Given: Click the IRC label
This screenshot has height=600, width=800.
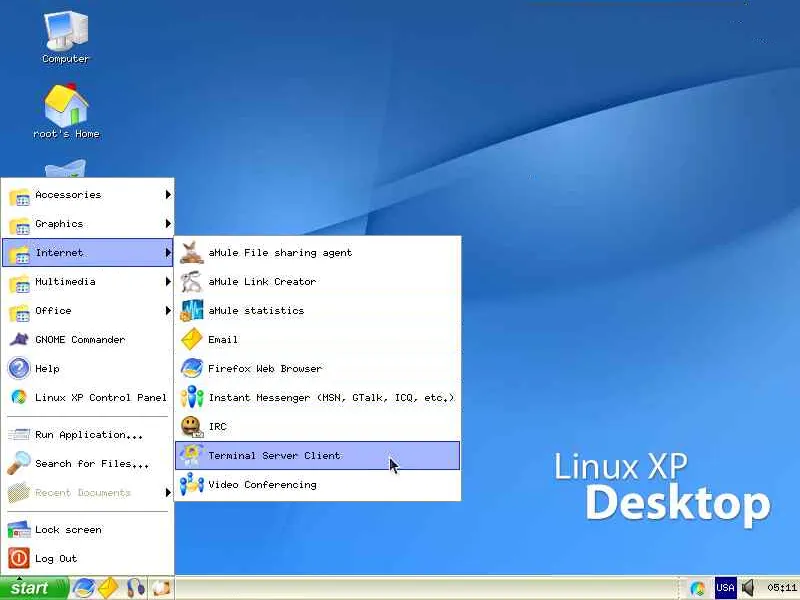Looking at the screenshot, I should tap(217, 427).
